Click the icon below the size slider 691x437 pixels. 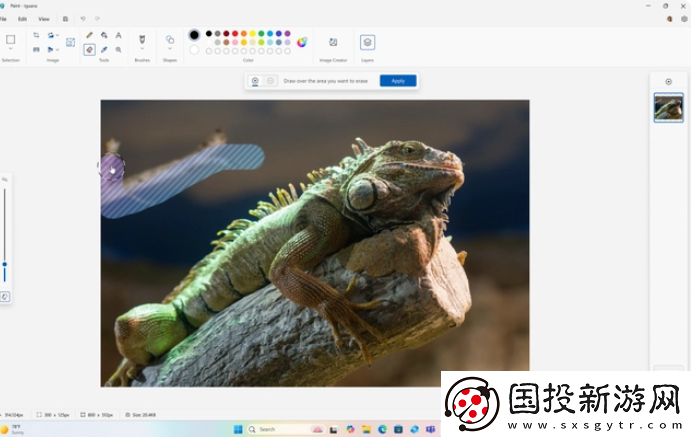[x=5, y=296]
